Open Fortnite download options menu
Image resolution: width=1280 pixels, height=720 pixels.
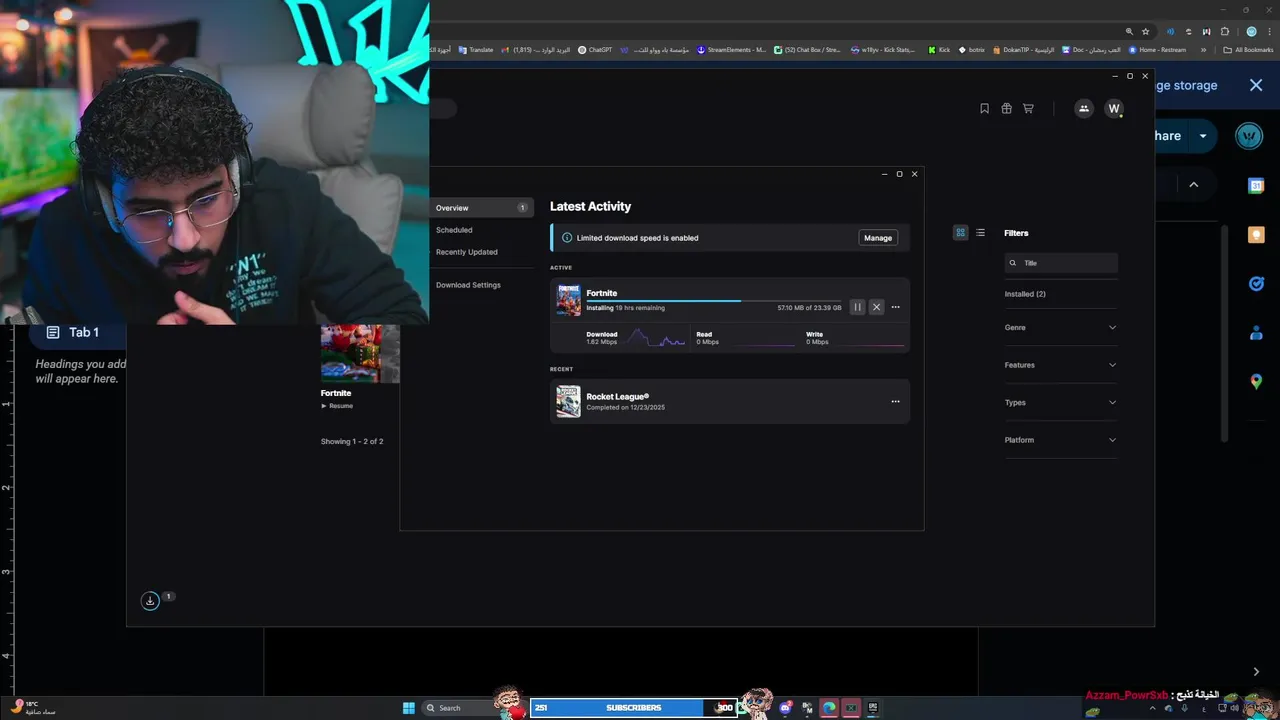pyautogui.click(x=895, y=307)
